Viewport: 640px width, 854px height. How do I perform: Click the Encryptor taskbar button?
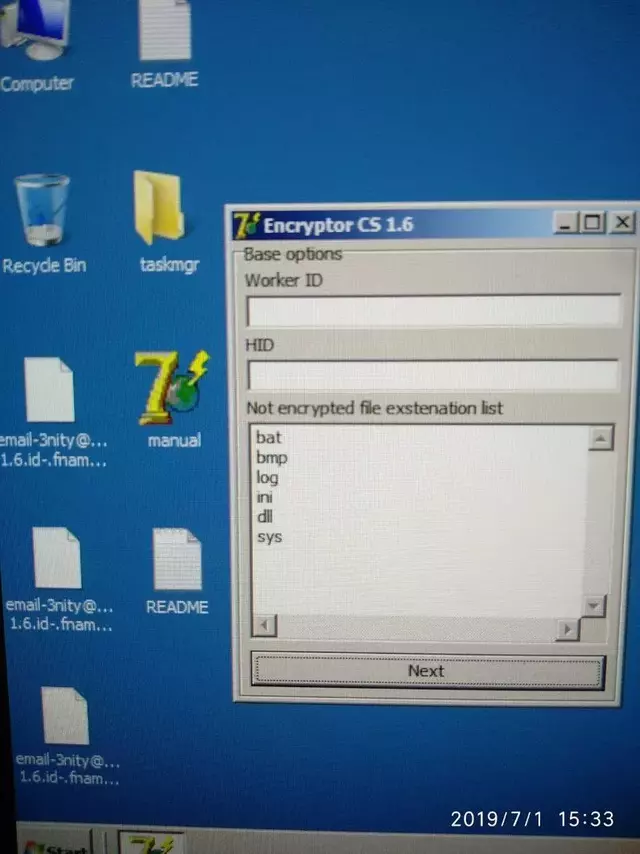[x=150, y=843]
